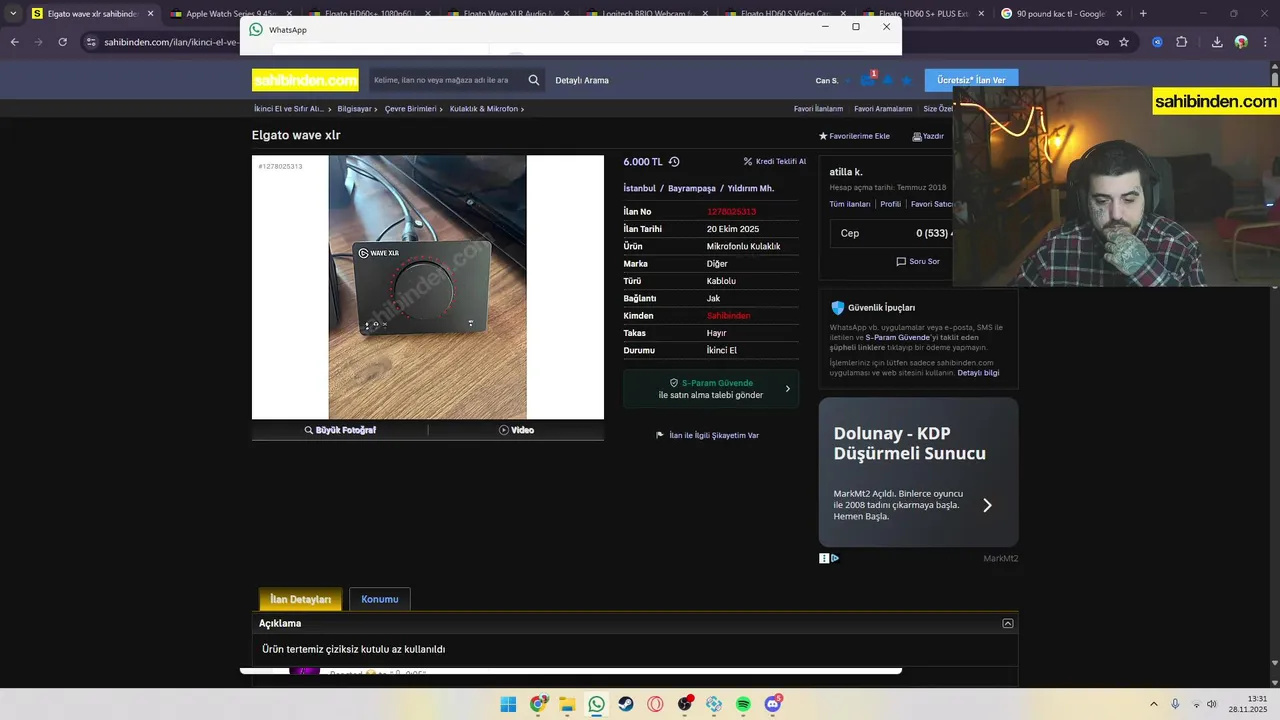1280x720 pixels.
Task: Open Kulaklık & Mikrofon breadcrumb
Action: (484, 108)
